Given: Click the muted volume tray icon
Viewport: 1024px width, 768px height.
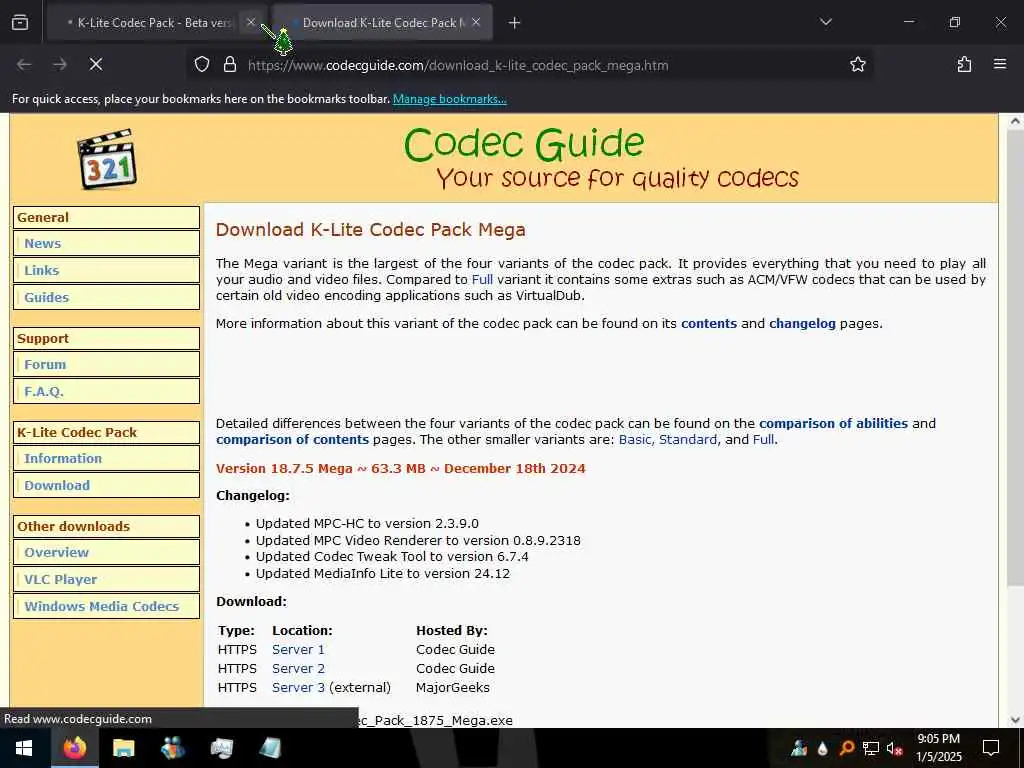Looking at the screenshot, I should 895,748.
